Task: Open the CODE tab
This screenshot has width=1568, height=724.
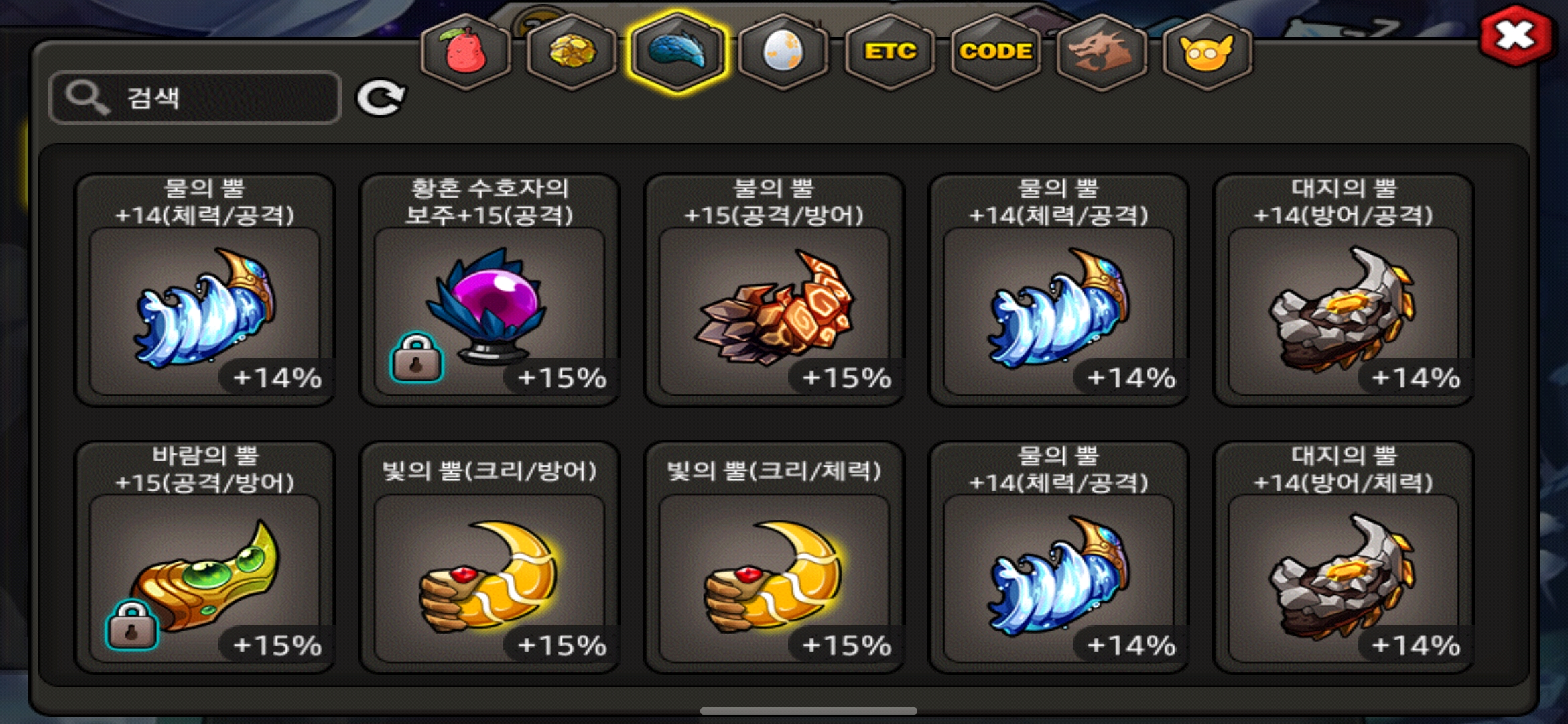Action: coord(995,52)
